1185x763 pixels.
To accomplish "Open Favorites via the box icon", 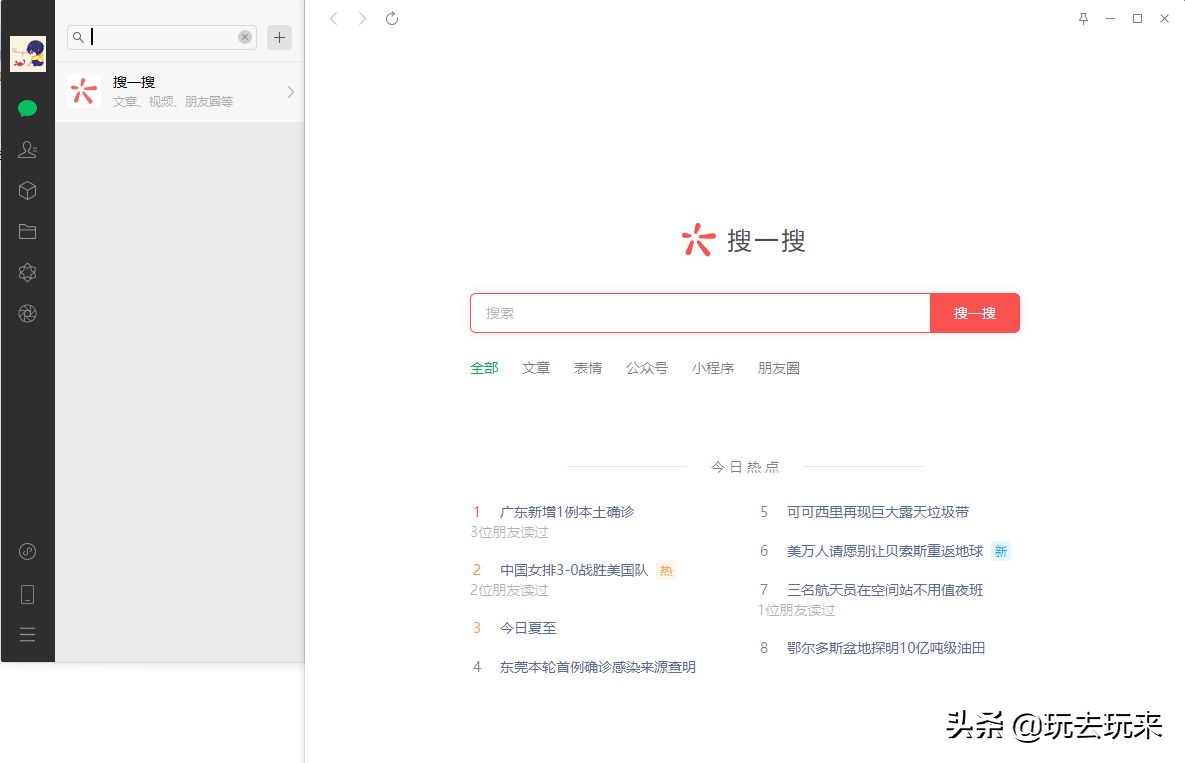I will click(x=27, y=190).
